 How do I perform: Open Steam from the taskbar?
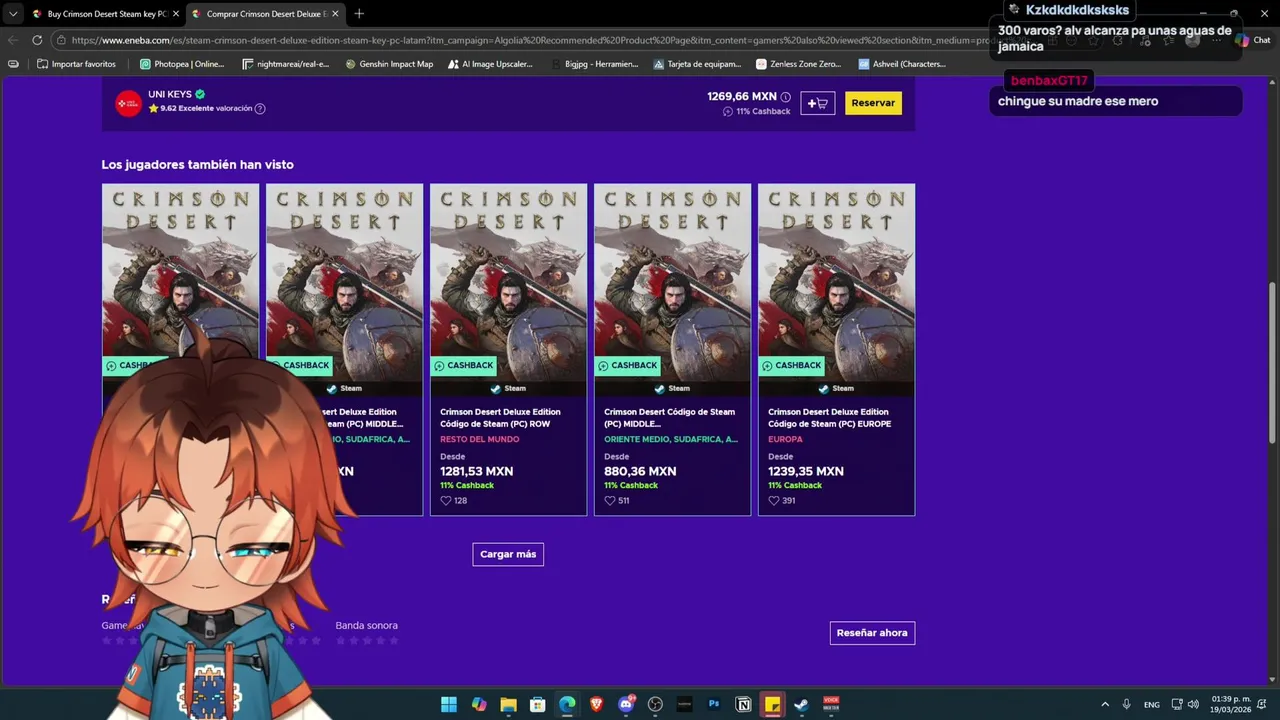802,704
